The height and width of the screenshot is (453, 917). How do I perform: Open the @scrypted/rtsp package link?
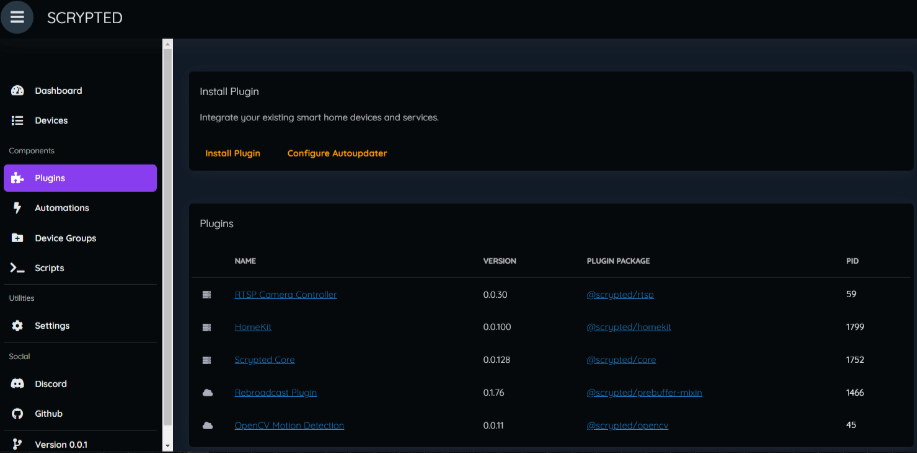coord(620,295)
